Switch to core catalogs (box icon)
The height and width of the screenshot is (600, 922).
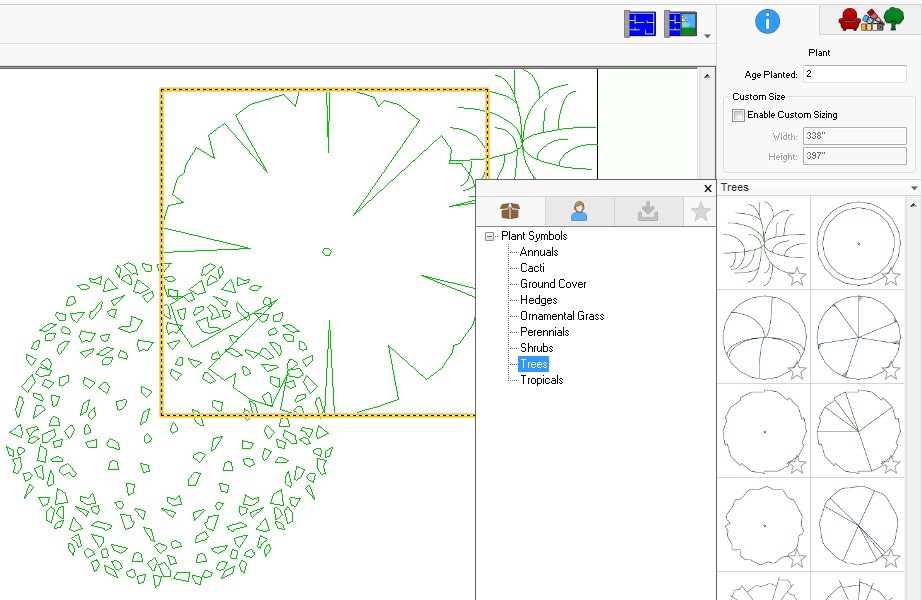click(510, 211)
